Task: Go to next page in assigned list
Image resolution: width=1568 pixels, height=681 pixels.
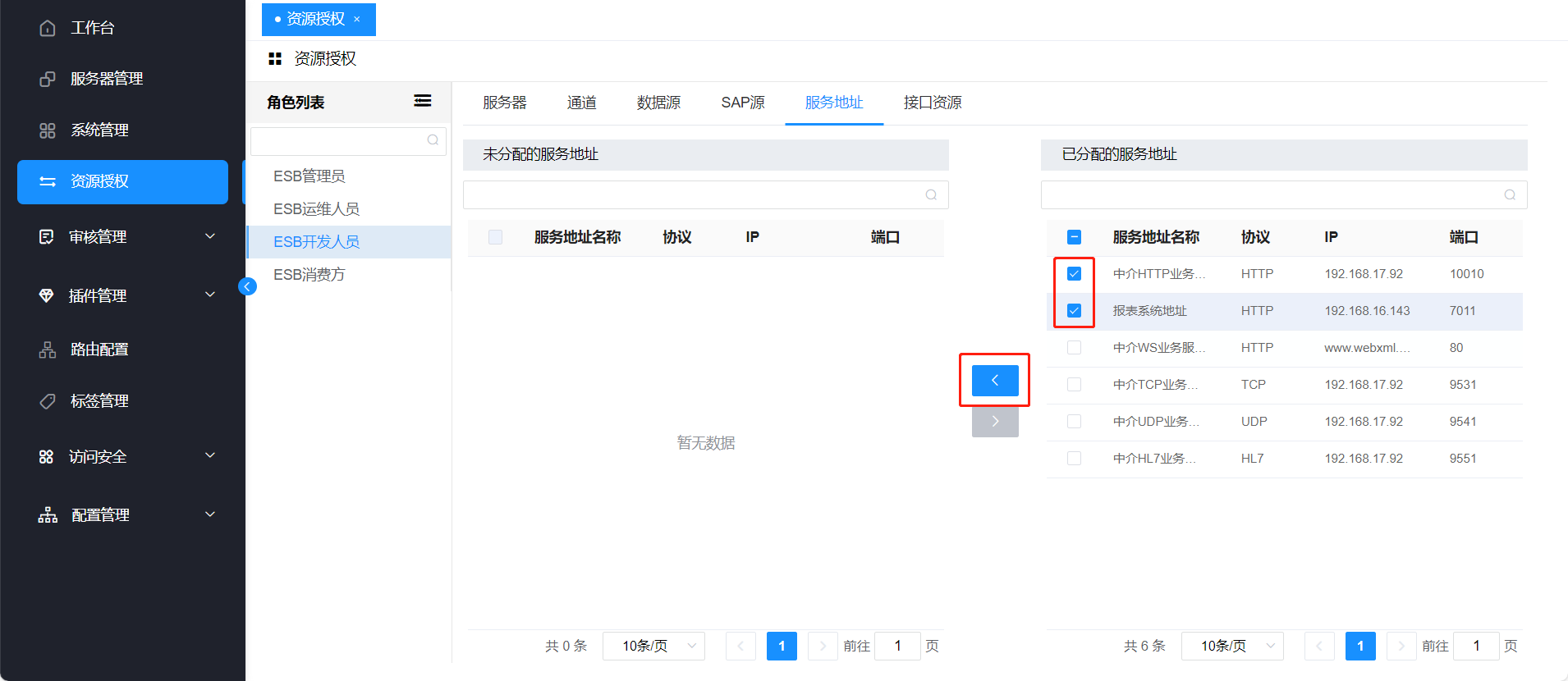Action: coord(1401,647)
